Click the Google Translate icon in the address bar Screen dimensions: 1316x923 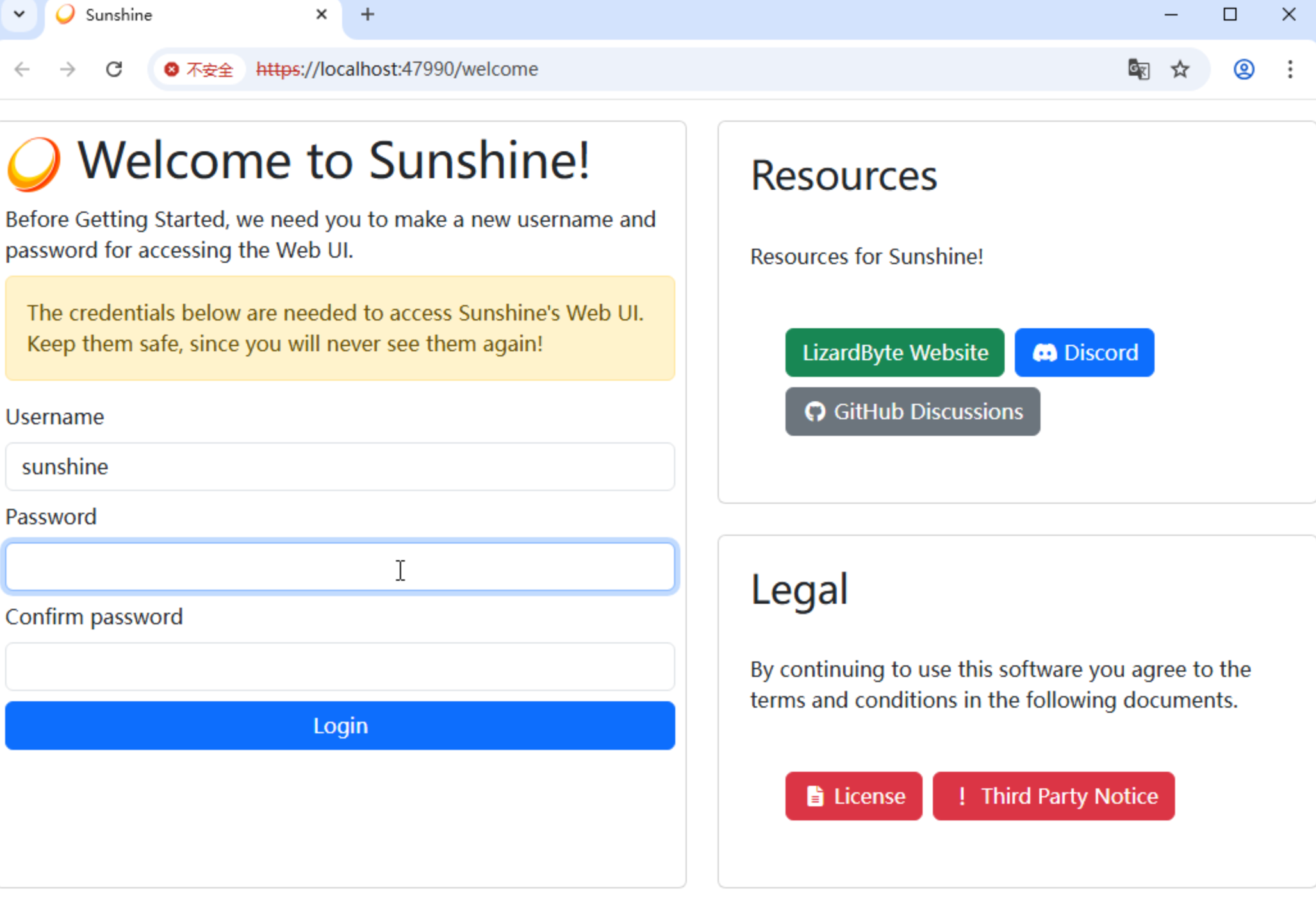coord(1139,69)
